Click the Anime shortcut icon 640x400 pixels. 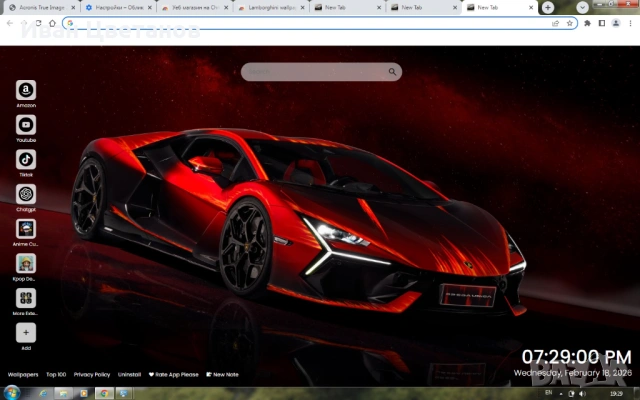[x=26, y=228]
